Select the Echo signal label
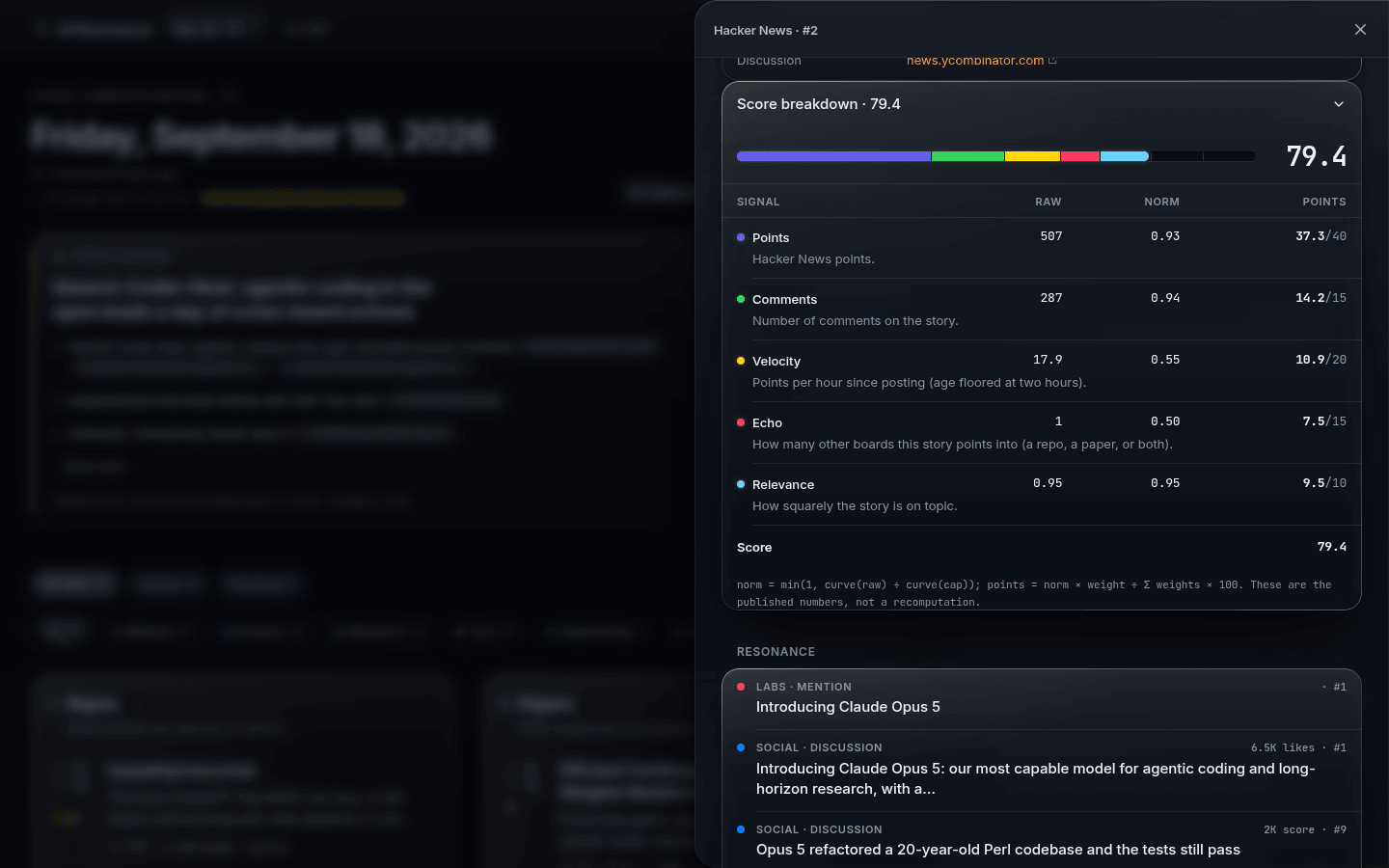 click(767, 423)
